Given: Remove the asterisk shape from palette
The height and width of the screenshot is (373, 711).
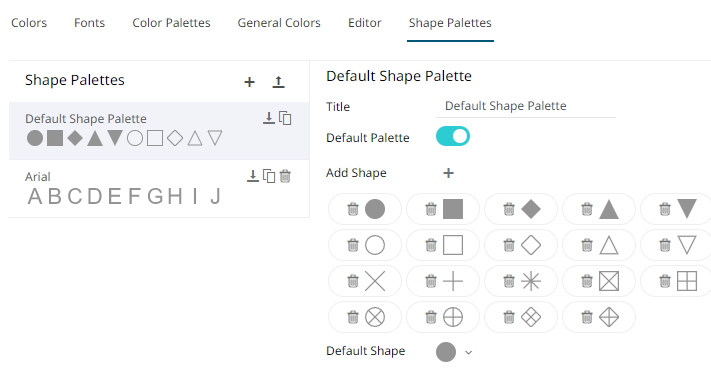Looking at the screenshot, I should [509, 281].
